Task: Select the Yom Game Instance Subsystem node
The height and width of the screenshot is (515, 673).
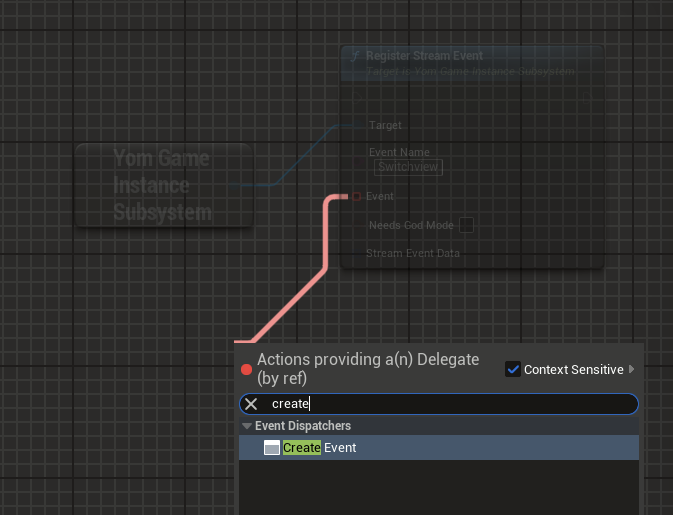Action: pos(164,185)
